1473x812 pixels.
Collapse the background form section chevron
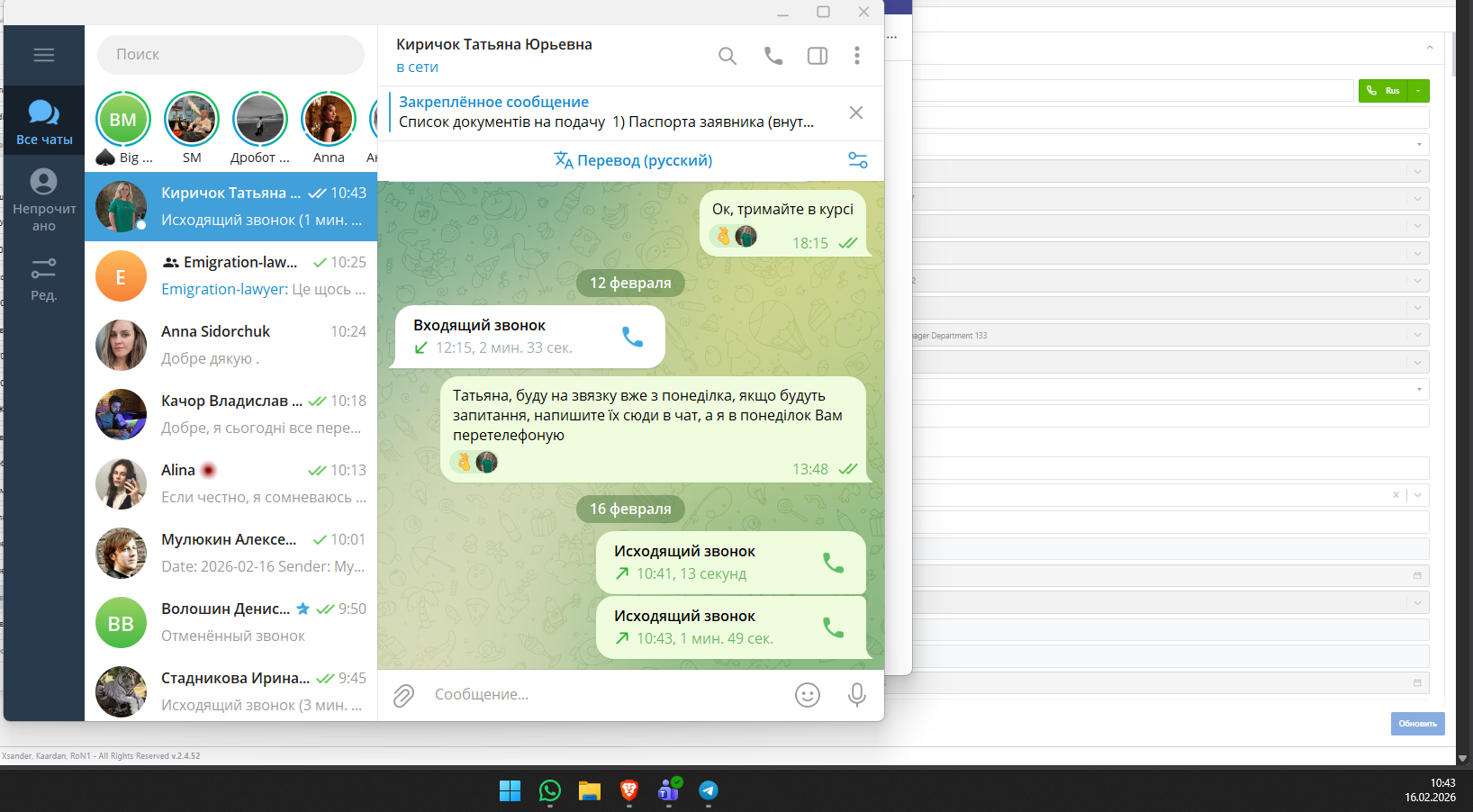click(1430, 47)
